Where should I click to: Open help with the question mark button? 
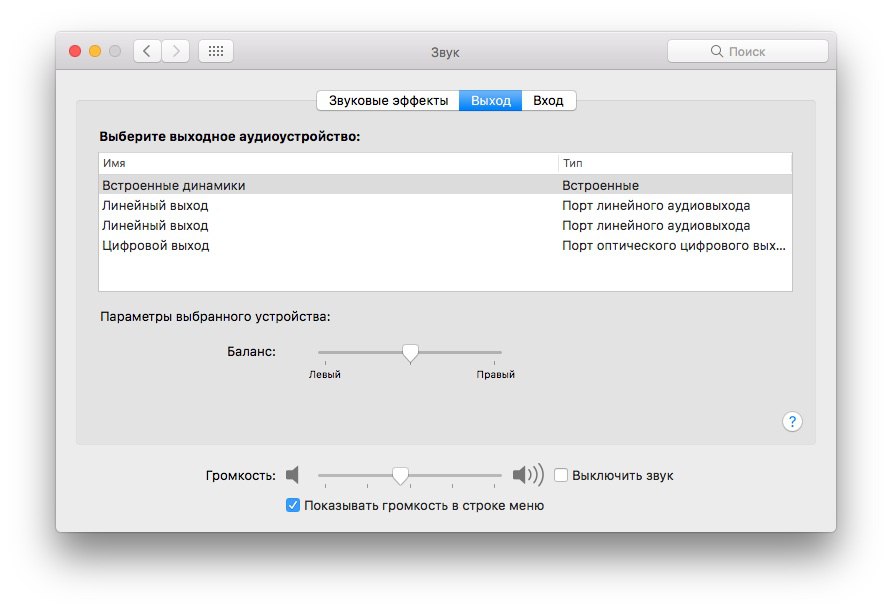[792, 421]
